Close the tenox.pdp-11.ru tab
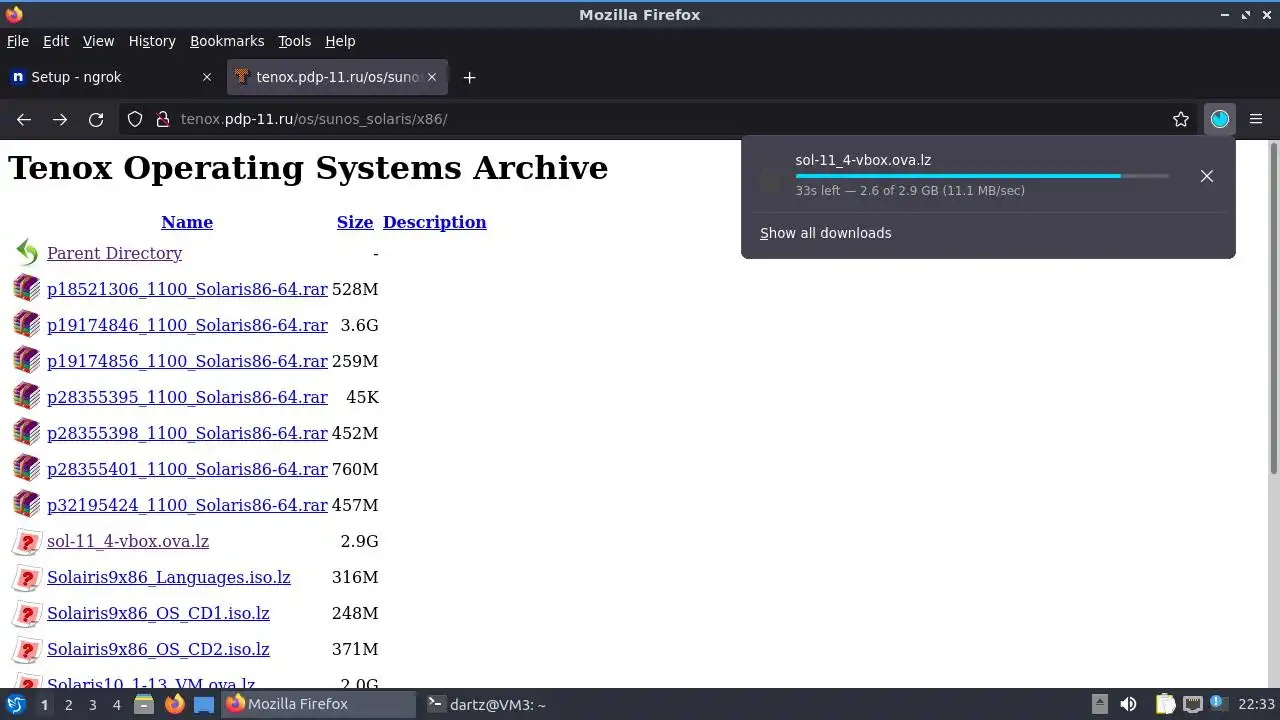The width and height of the screenshot is (1280, 720). [x=432, y=77]
